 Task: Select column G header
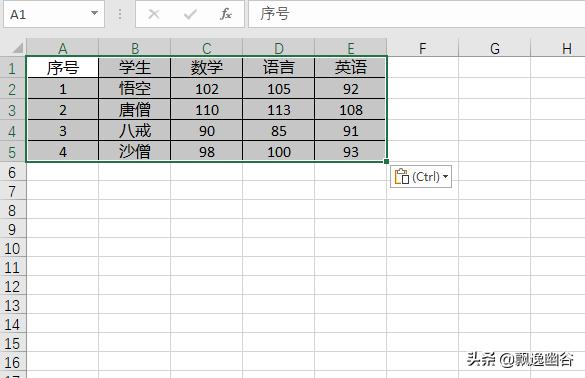494,48
